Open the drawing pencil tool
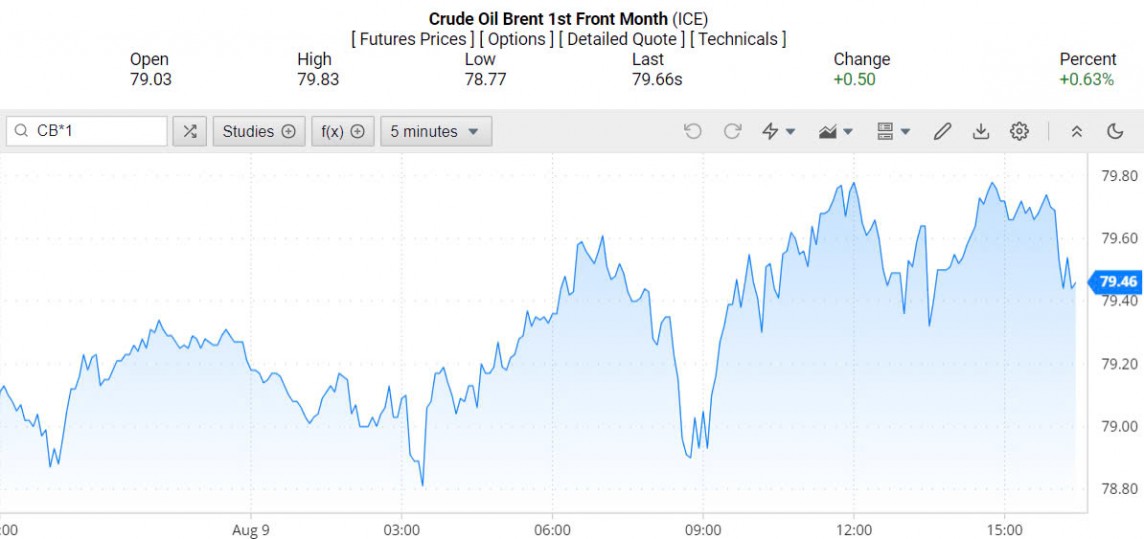This screenshot has width=1144, height=539. (942, 131)
